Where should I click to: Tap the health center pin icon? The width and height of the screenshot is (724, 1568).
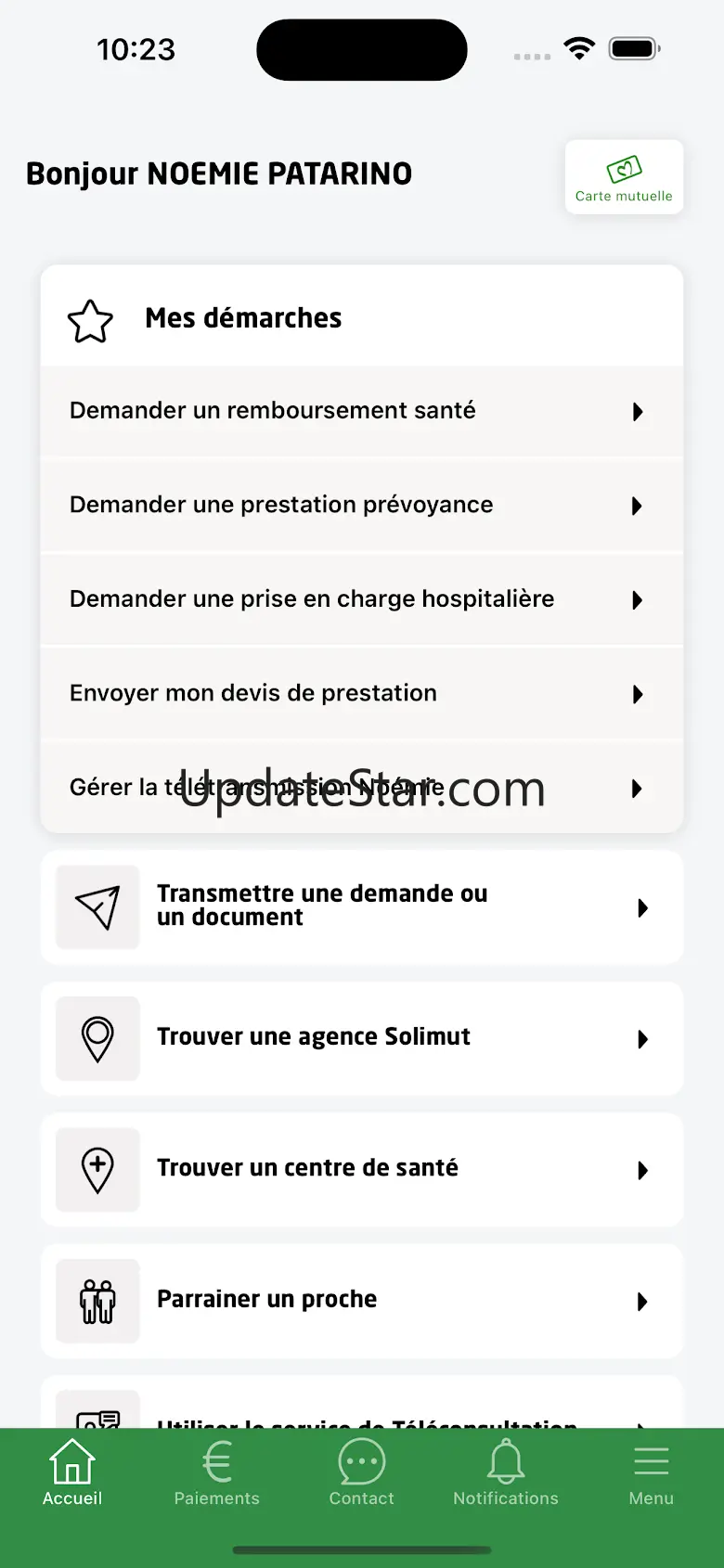(97, 1169)
